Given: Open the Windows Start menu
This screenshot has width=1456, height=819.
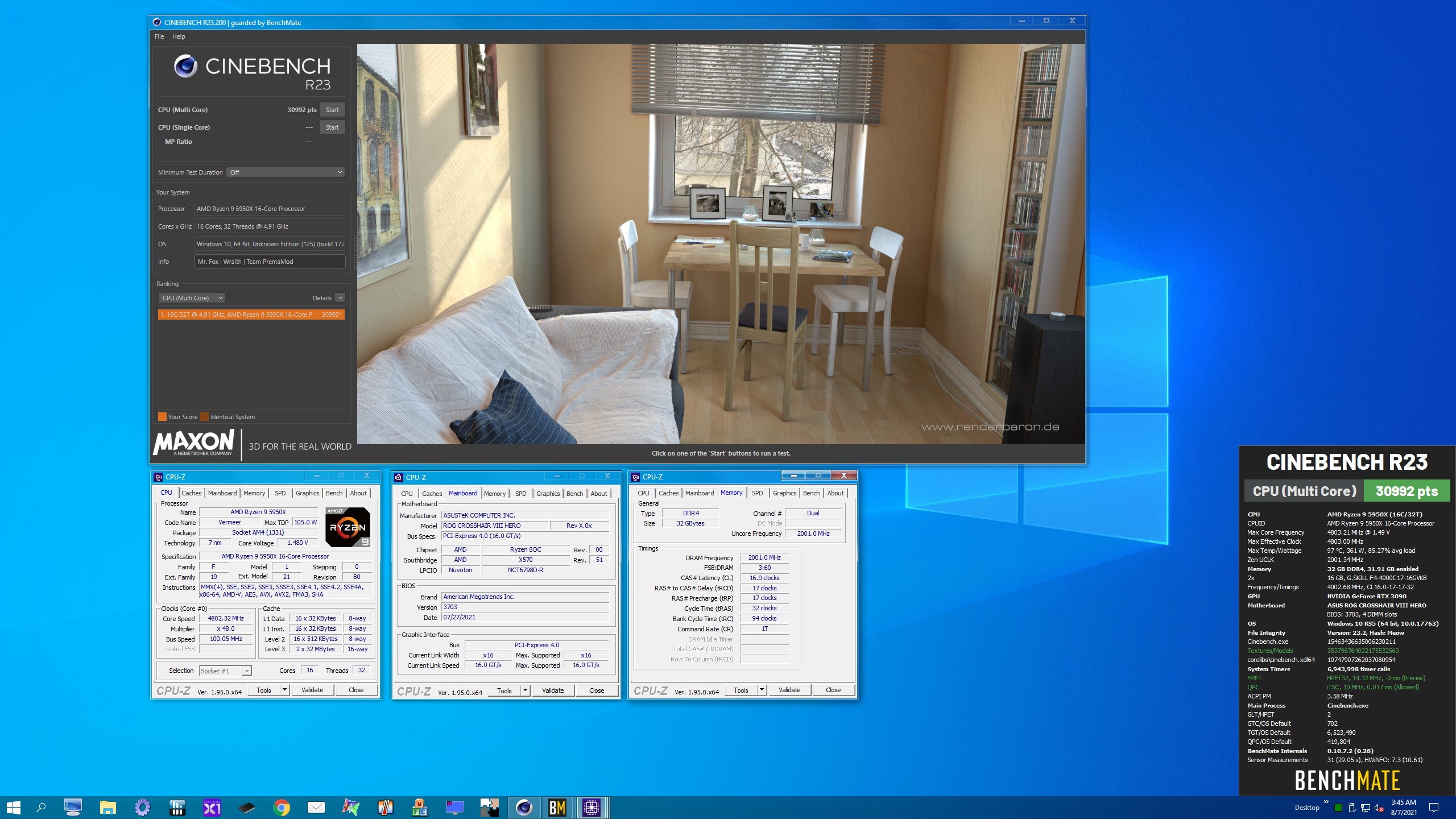Looking at the screenshot, I should tap(14, 807).
